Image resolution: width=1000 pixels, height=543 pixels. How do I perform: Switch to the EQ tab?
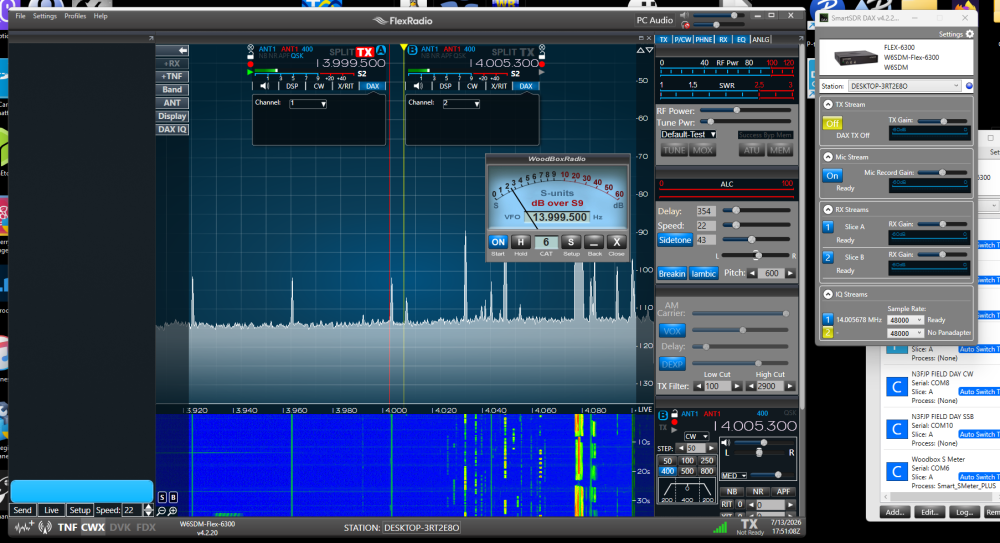tap(741, 40)
